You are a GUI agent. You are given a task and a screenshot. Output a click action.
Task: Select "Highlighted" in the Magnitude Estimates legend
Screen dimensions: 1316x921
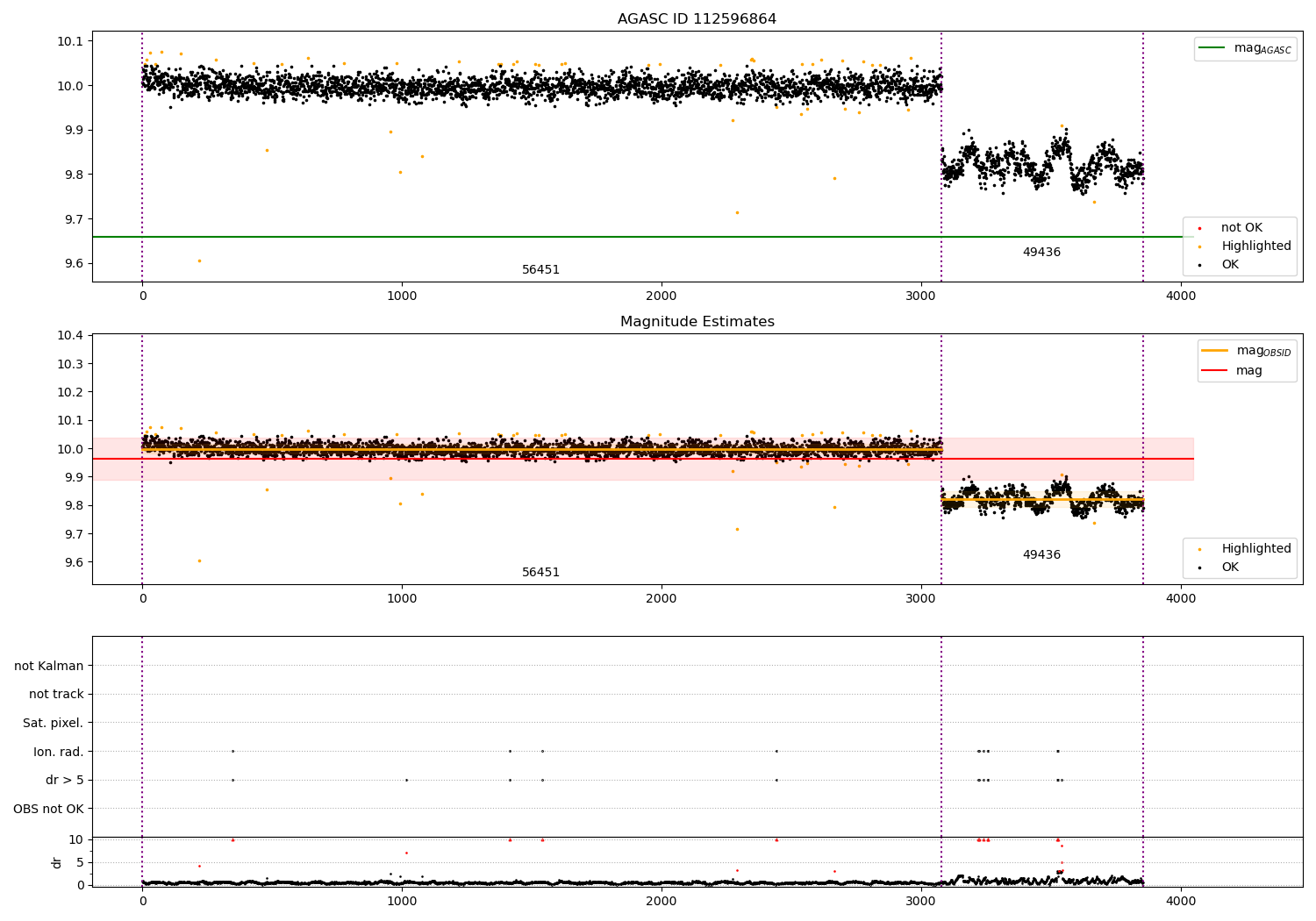(x=1256, y=549)
